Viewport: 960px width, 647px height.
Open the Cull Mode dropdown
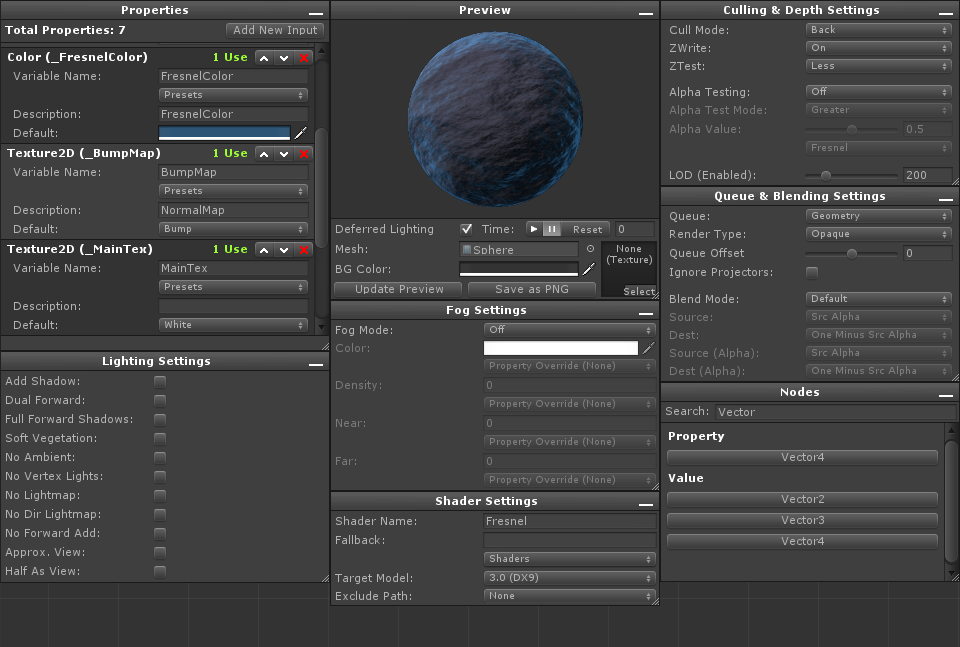877,30
